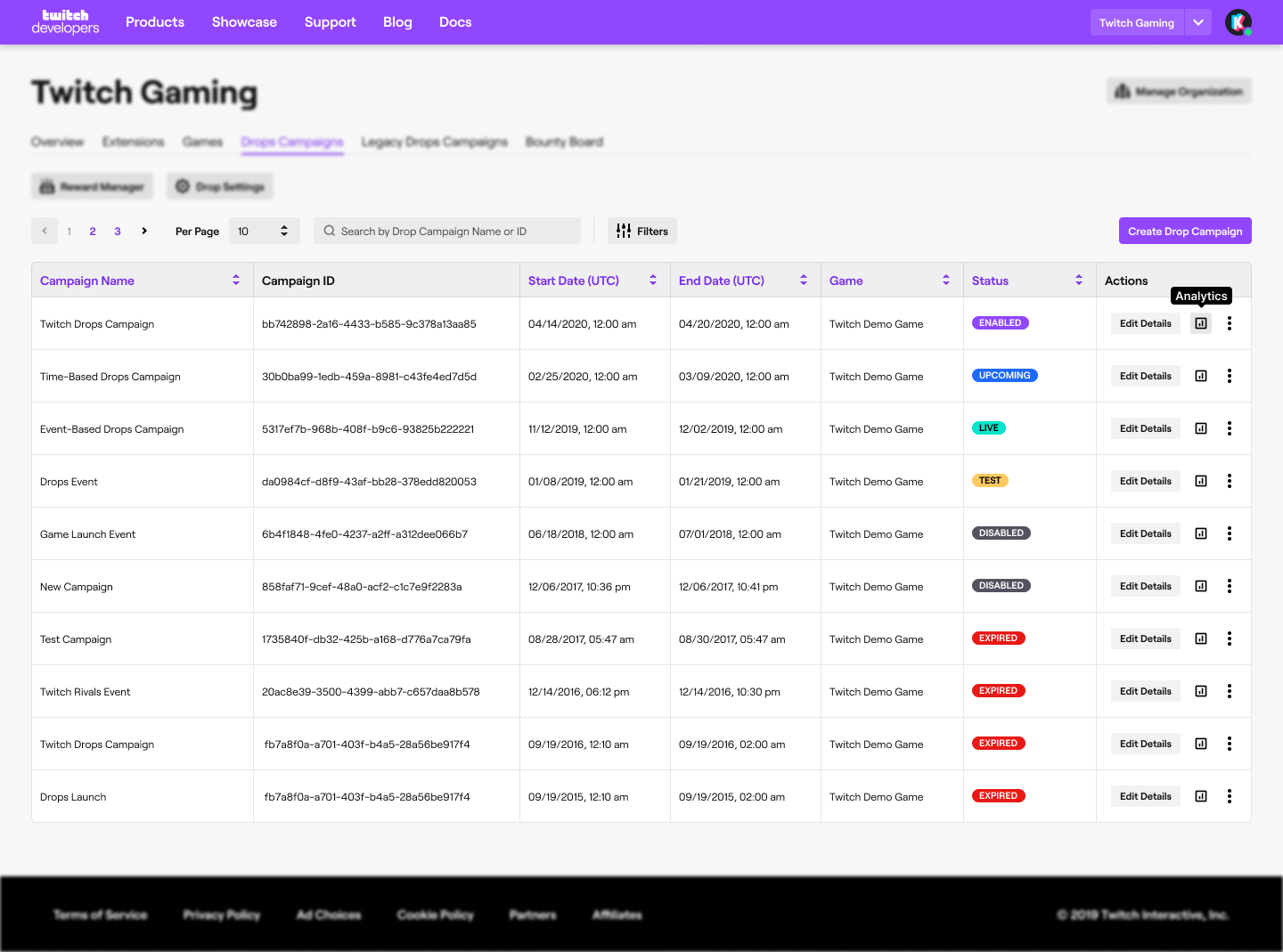Screen dimensions: 1283x952
Task: Open Products in top navigation
Action: [x=155, y=22]
